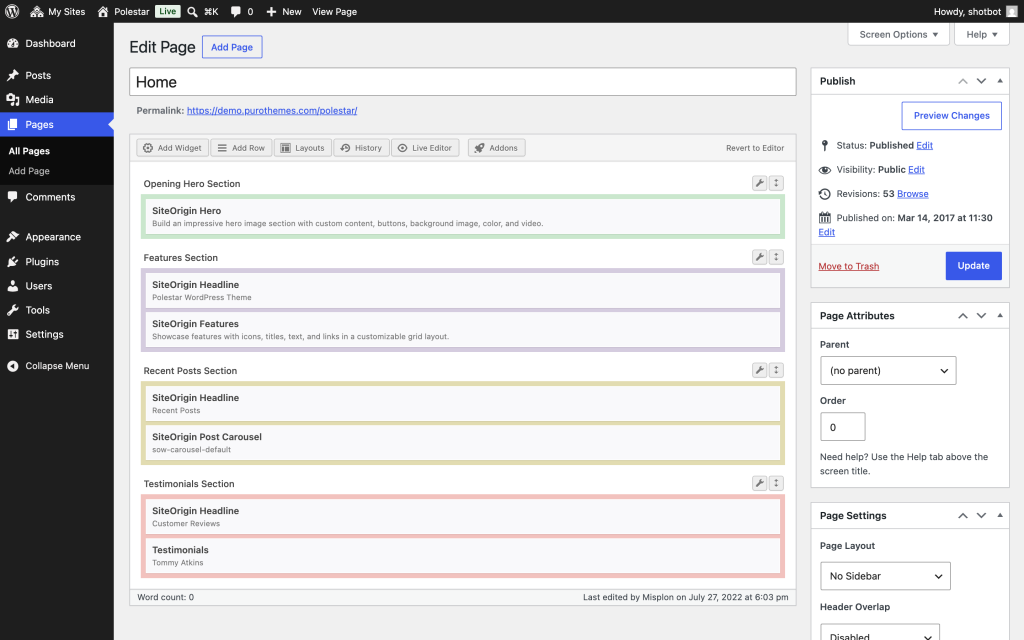Open History in builder toolbar

coord(361,148)
